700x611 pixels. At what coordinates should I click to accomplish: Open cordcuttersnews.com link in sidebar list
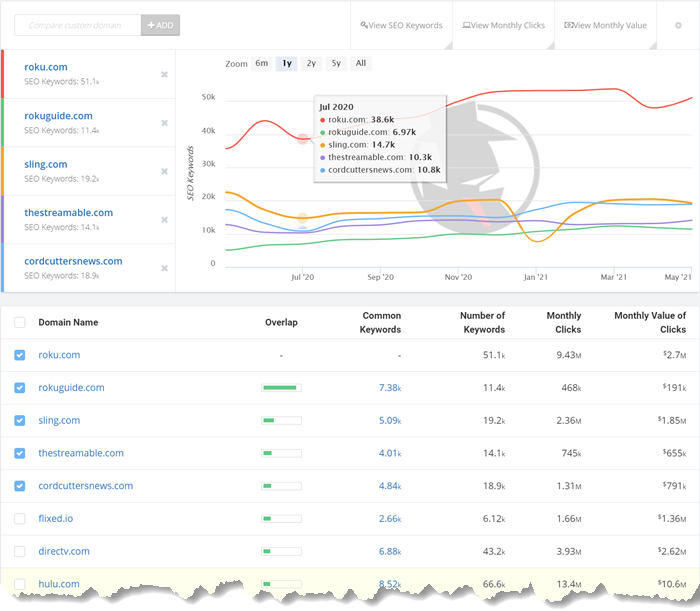coord(73,261)
